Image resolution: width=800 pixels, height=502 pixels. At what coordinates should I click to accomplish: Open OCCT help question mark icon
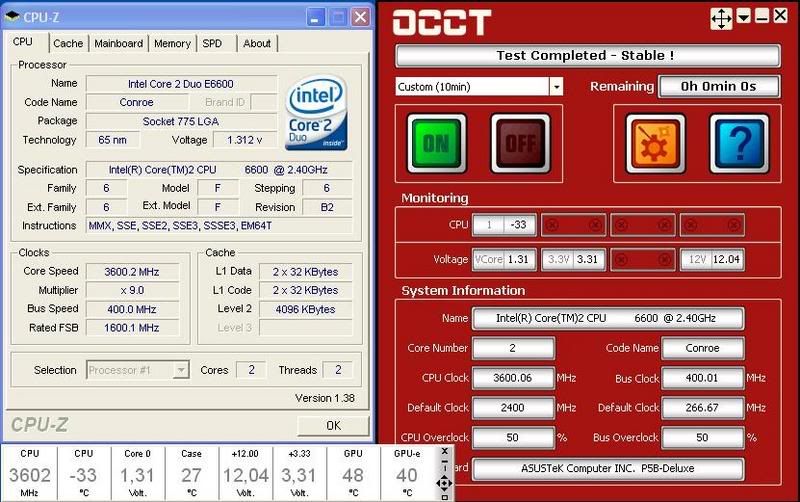(x=739, y=143)
